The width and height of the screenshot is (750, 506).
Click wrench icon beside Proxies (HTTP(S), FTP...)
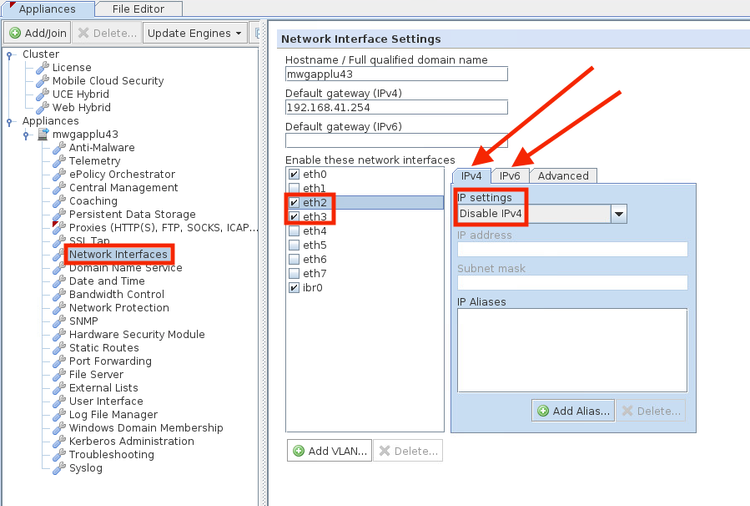(59, 228)
